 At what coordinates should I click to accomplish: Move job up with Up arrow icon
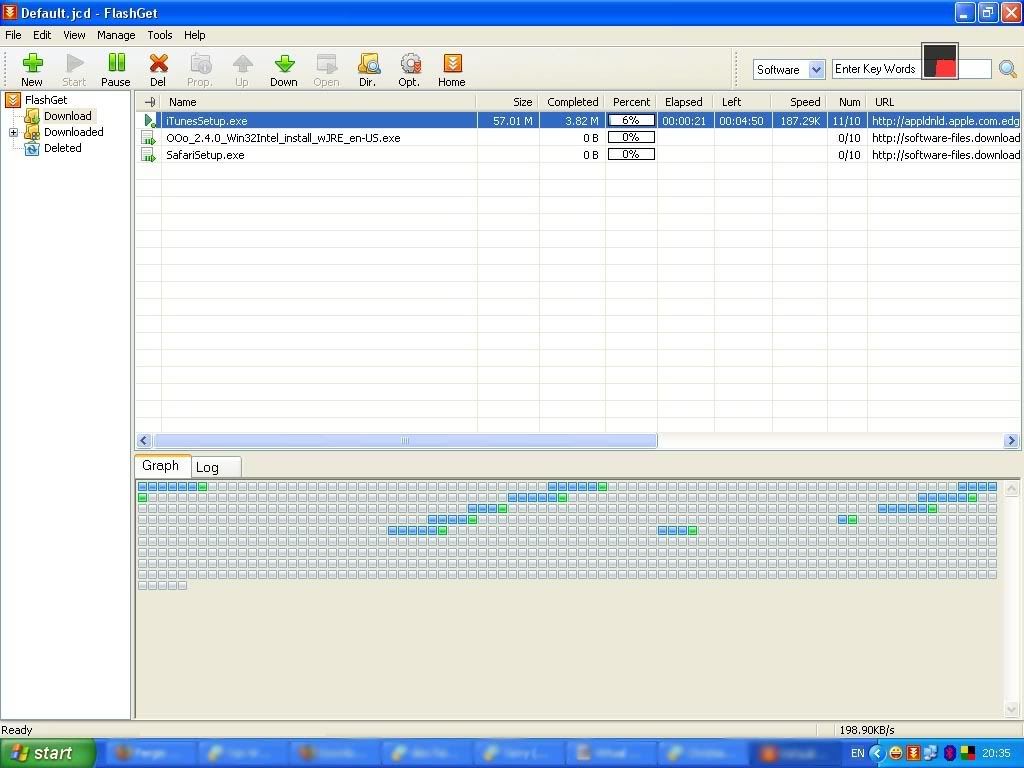(242, 70)
